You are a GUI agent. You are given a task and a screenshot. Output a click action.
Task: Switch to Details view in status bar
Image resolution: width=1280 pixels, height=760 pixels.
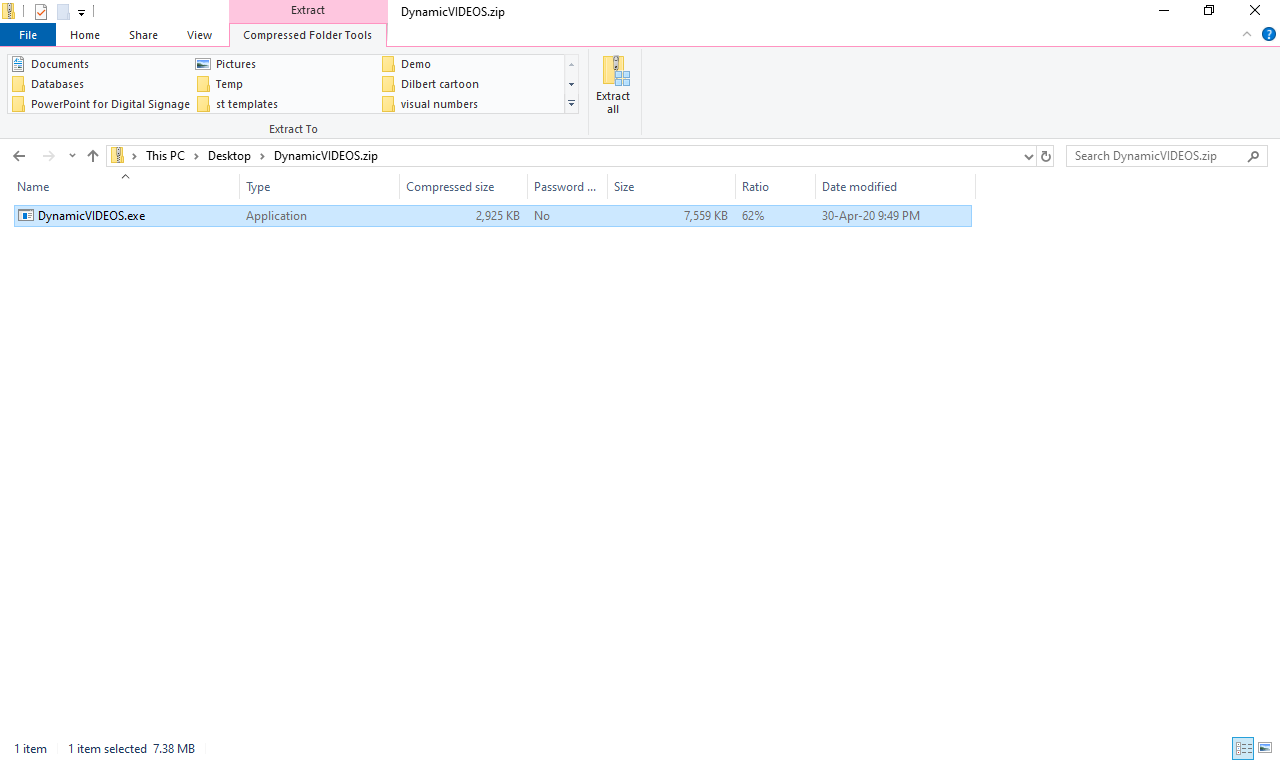point(1244,748)
